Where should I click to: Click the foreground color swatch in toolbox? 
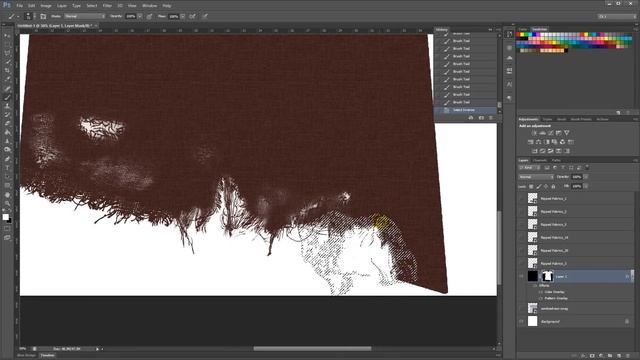[x=6, y=217]
